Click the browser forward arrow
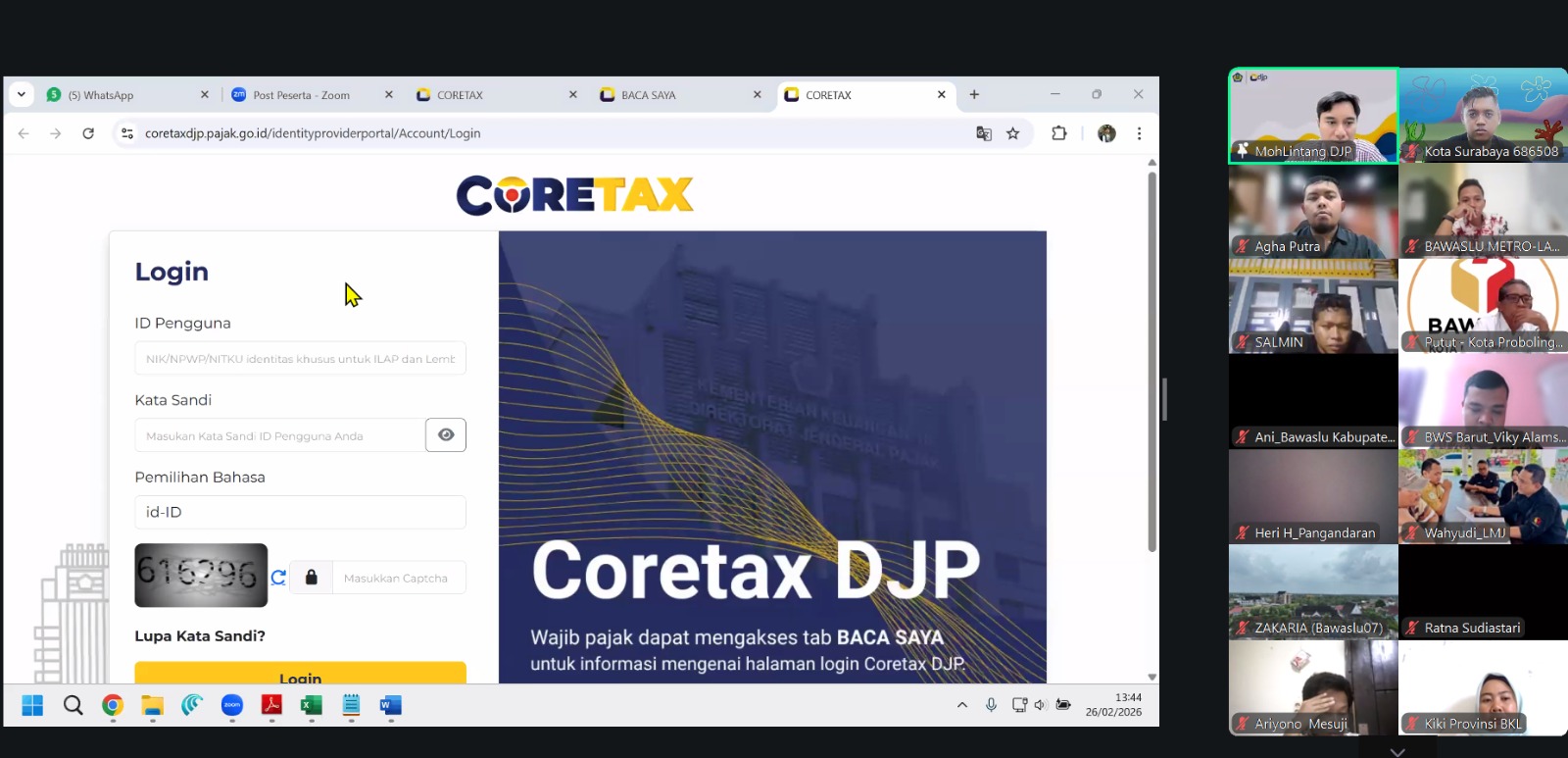 click(x=56, y=133)
